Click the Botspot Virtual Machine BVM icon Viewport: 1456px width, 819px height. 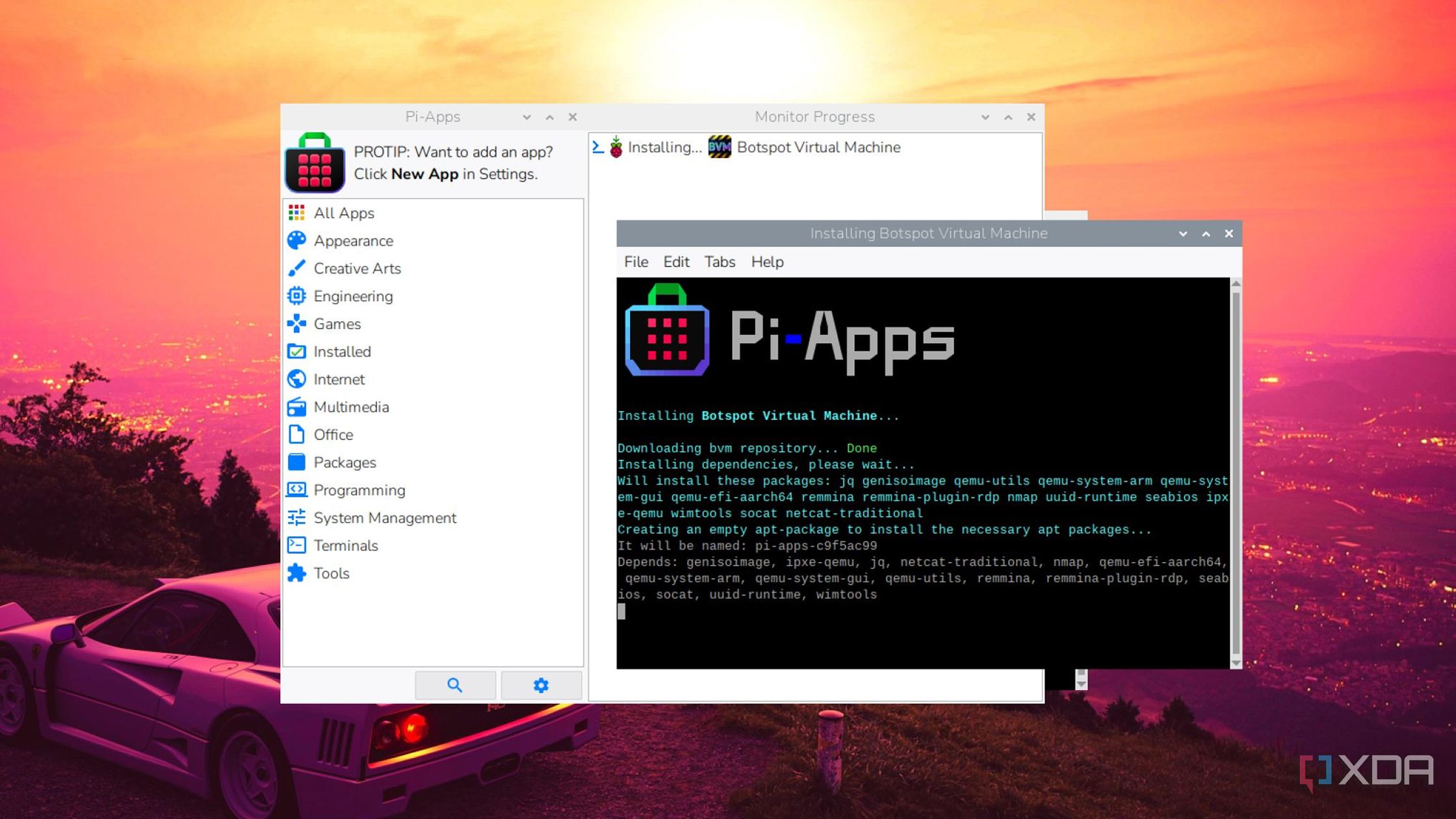pyautogui.click(x=720, y=147)
